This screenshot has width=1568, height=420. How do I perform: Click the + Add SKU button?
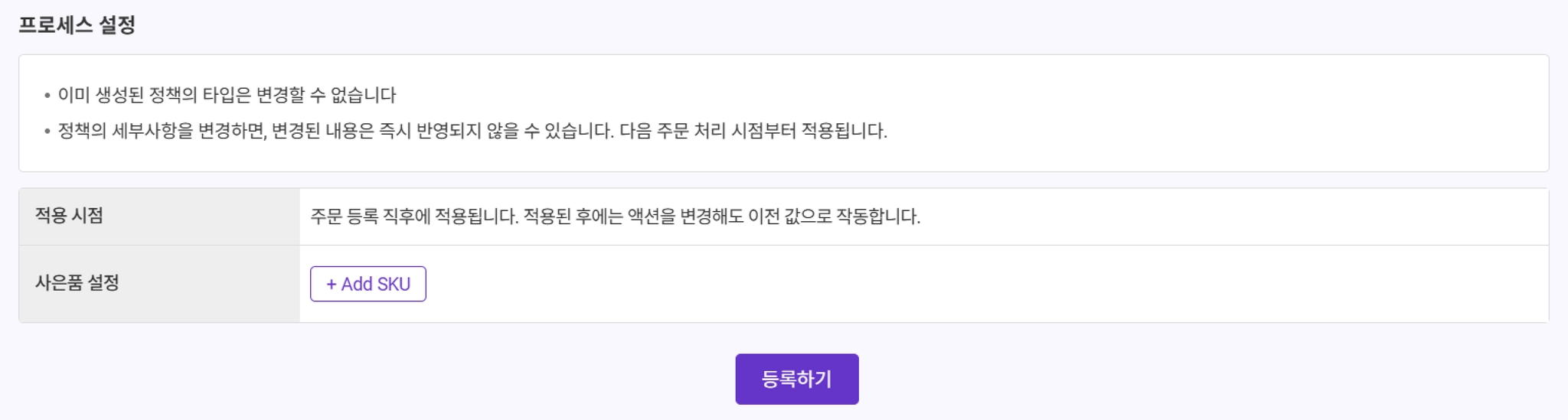coord(367,284)
